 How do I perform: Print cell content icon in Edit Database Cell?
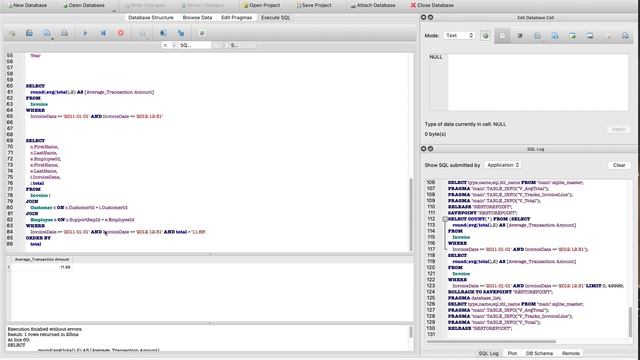[x=625, y=36]
